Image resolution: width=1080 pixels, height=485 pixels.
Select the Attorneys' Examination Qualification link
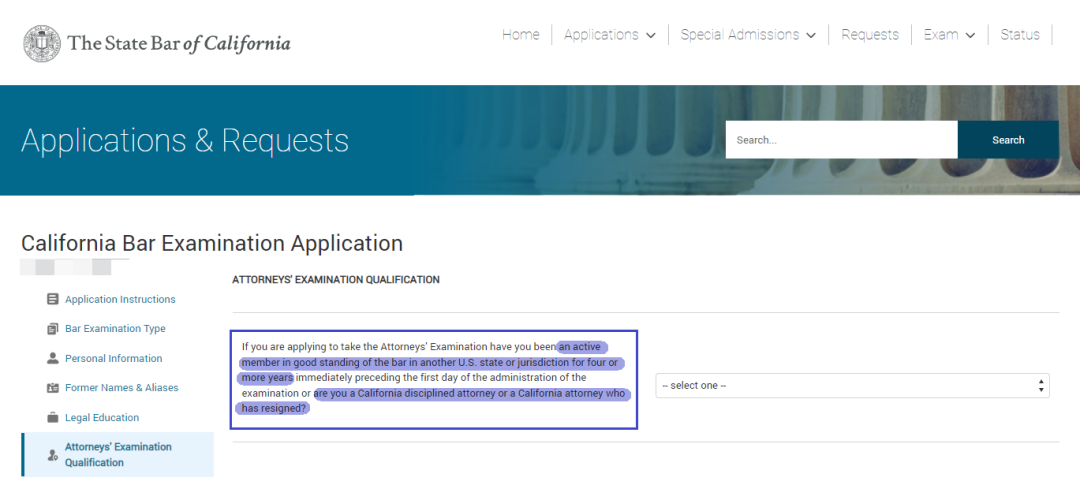pos(118,455)
